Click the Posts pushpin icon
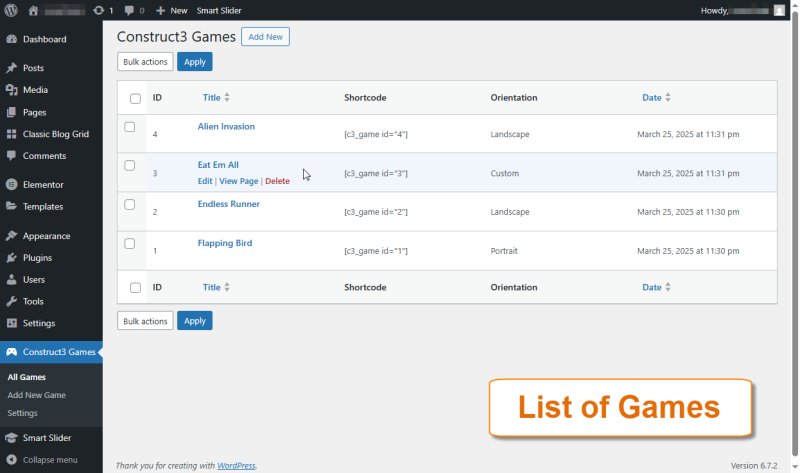 tap(12, 68)
